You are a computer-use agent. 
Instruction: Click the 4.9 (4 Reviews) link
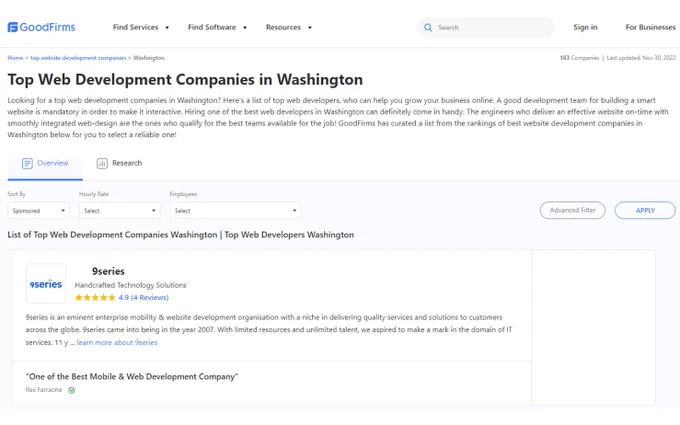click(x=144, y=298)
